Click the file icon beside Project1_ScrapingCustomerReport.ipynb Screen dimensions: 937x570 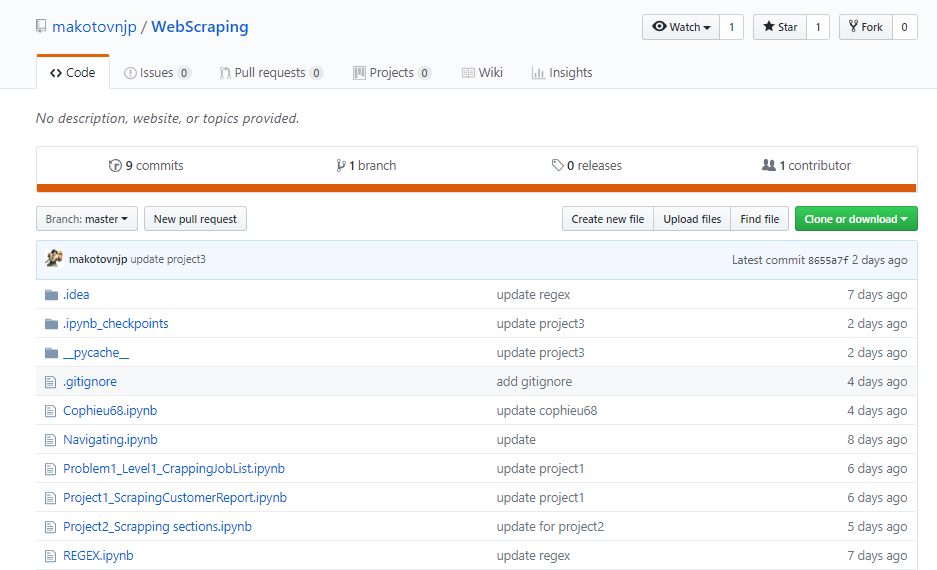tap(51, 498)
